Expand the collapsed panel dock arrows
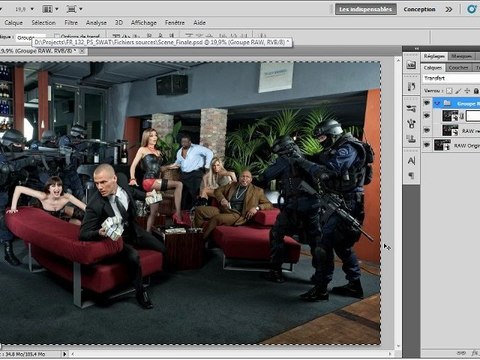 tap(416, 49)
